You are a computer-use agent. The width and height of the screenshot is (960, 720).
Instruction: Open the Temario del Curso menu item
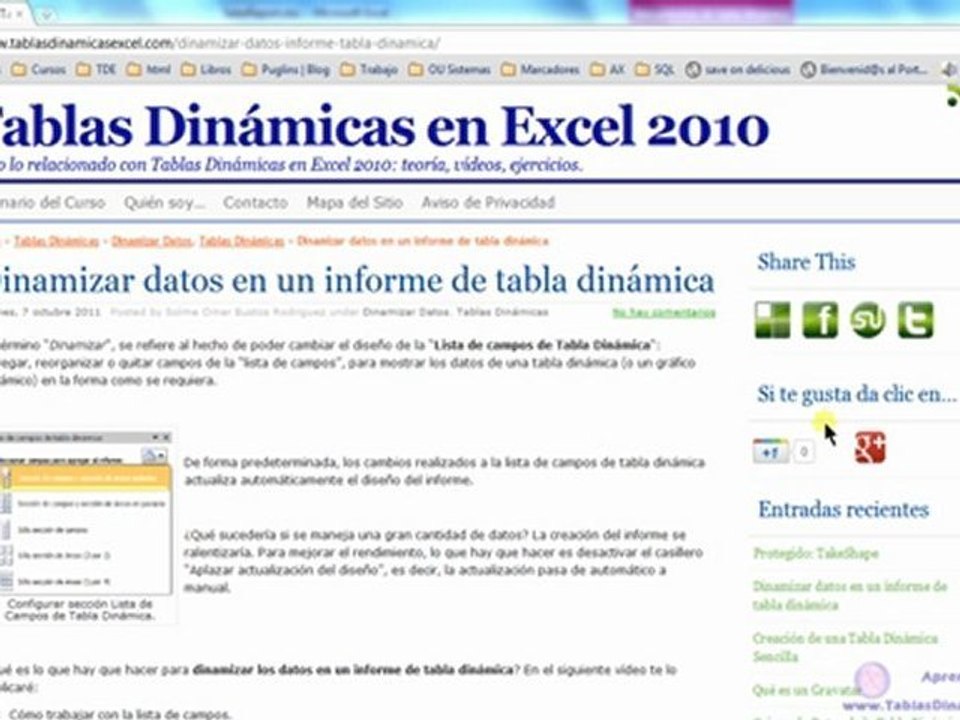[53, 203]
